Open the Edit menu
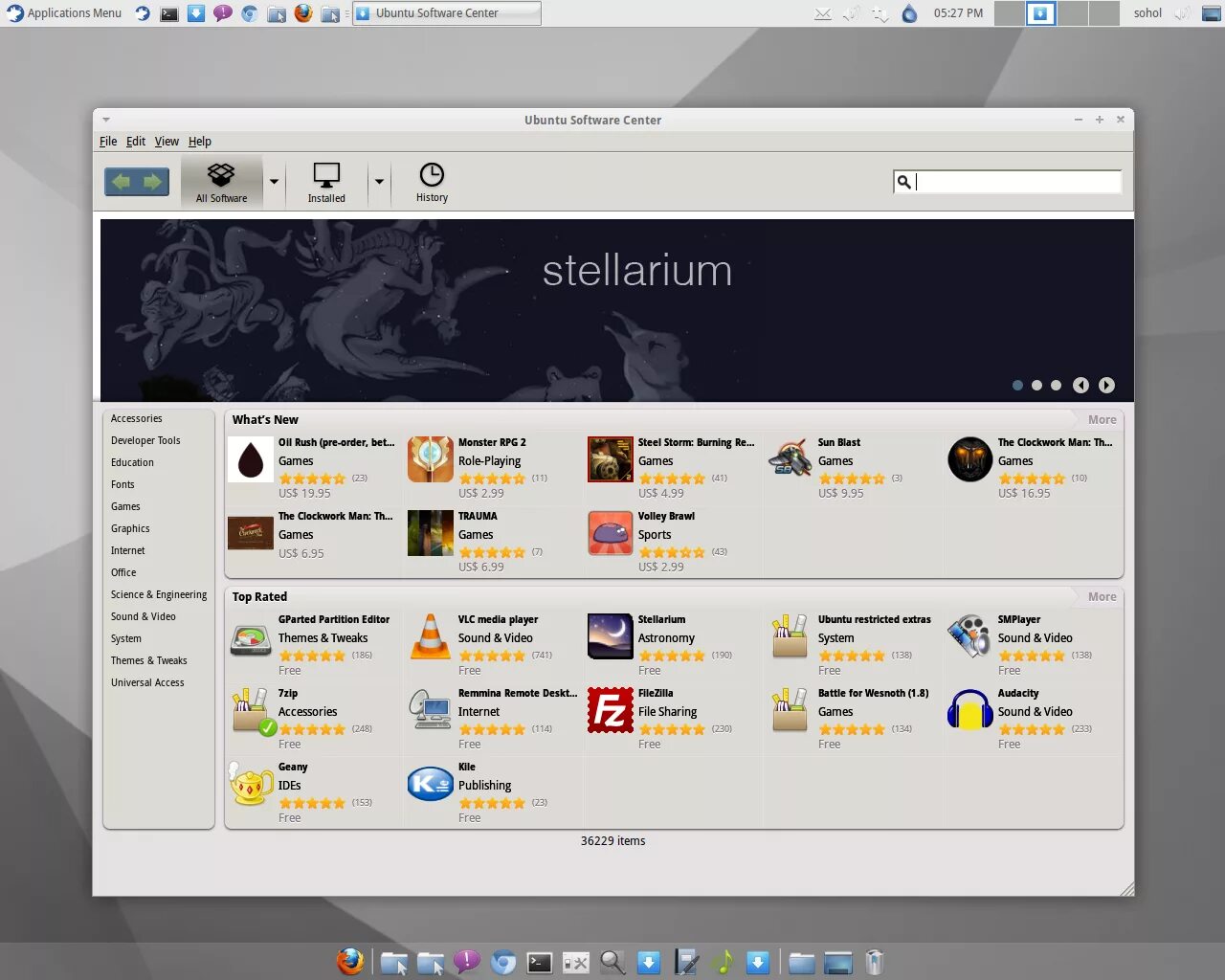 [136, 142]
